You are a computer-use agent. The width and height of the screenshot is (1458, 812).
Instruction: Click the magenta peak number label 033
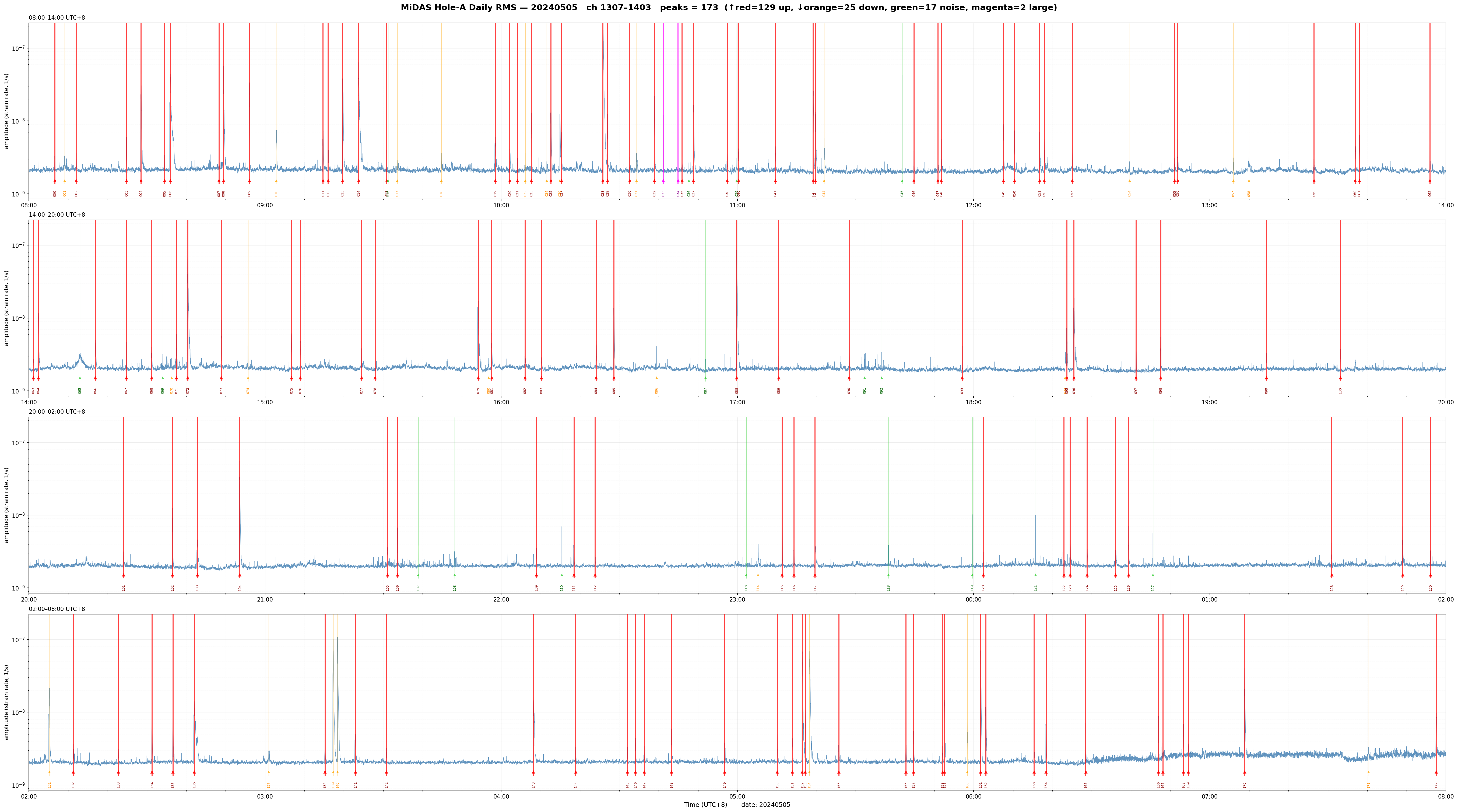click(x=663, y=194)
